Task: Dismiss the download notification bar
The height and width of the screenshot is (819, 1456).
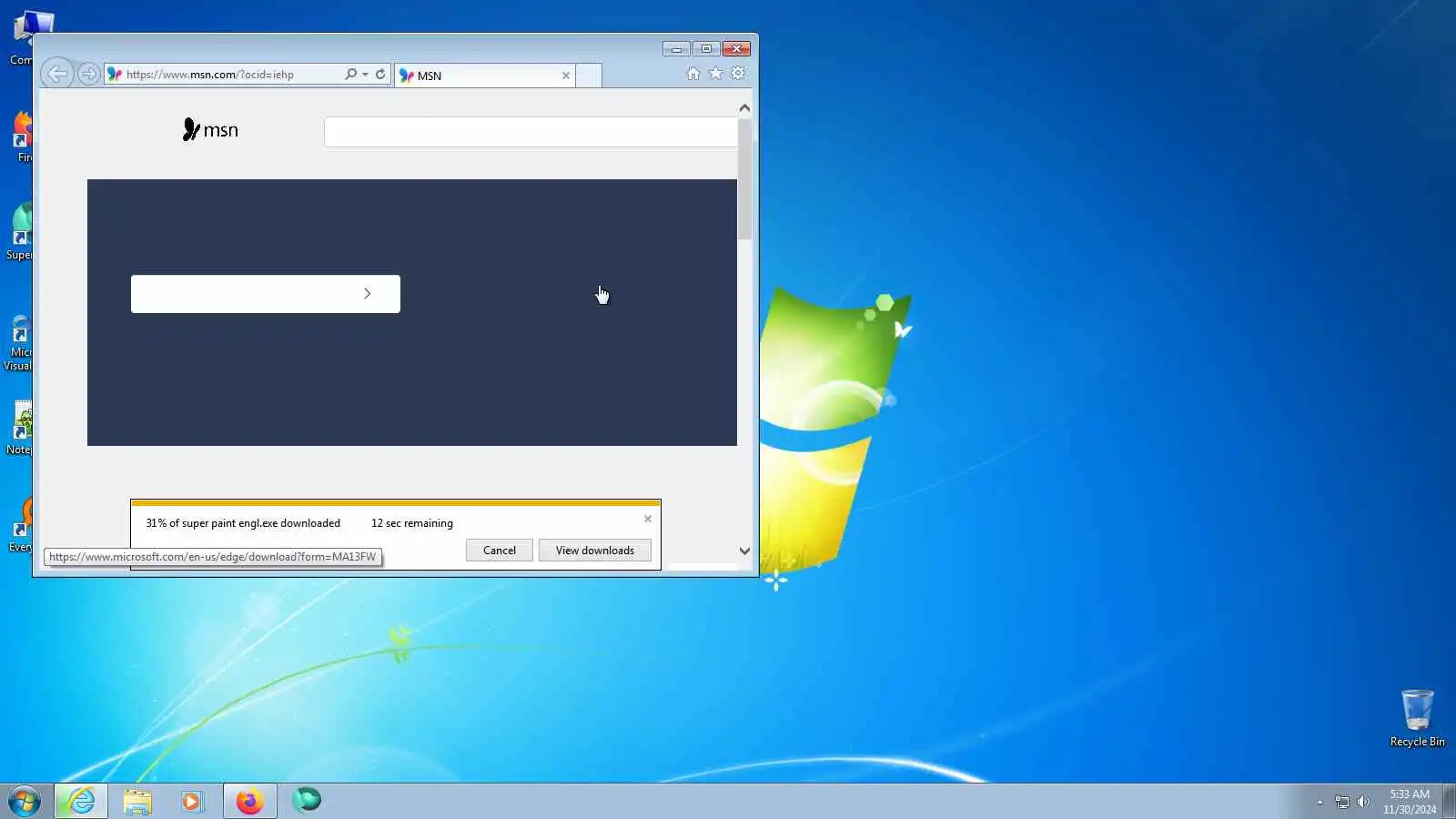Action: pos(648,519)
